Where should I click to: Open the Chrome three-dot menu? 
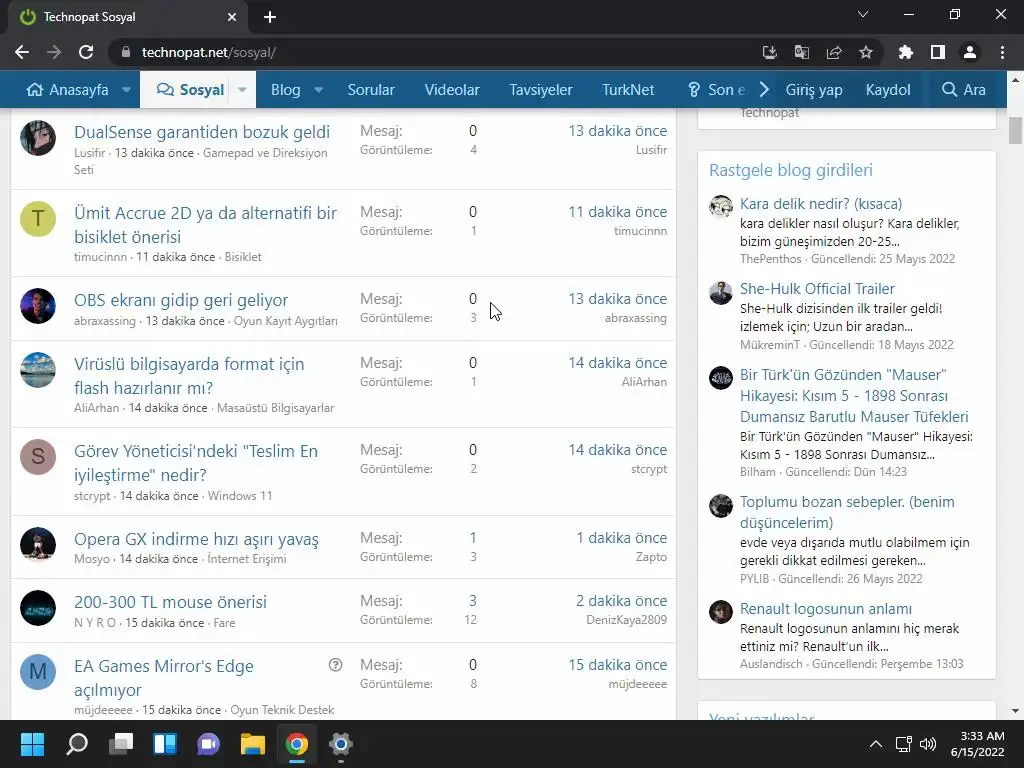pyautogui.click(x=1002, y=52)
